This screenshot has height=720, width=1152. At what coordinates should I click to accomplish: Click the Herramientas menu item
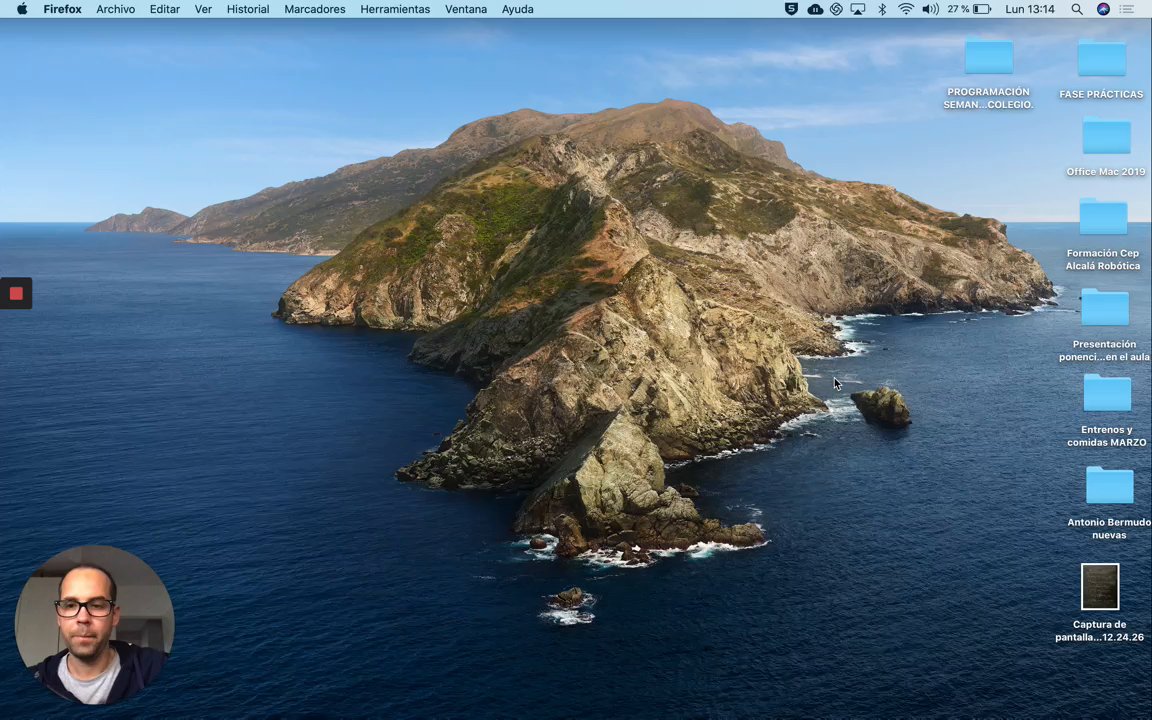coord(395,9)
